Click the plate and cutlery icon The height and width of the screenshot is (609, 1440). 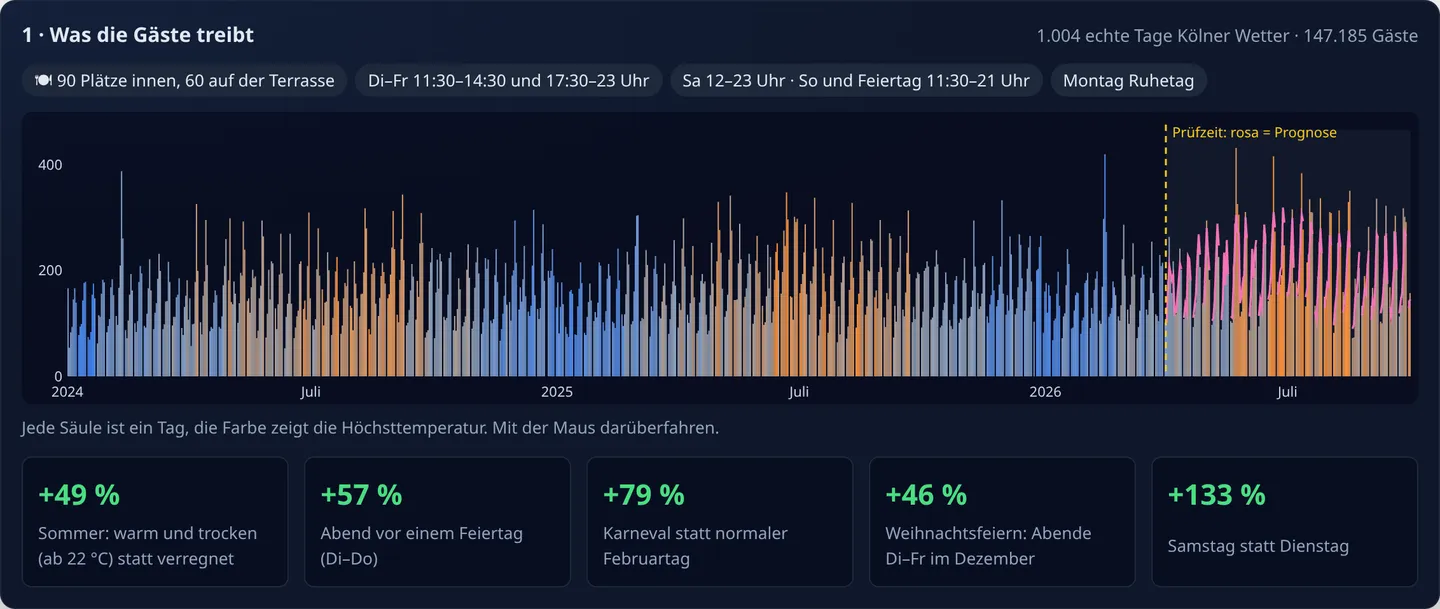(x=43, y=81)
